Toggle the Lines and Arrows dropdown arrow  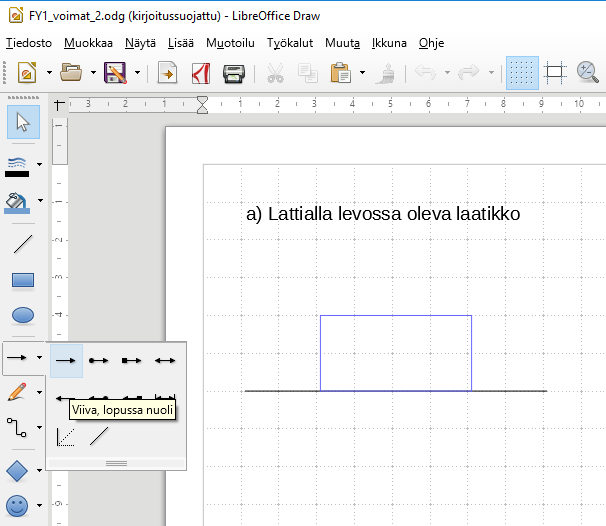39,357
